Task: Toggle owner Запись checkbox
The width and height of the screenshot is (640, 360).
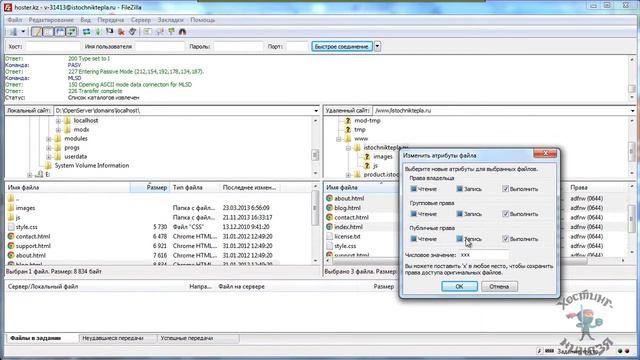Action: click(460, 189)
